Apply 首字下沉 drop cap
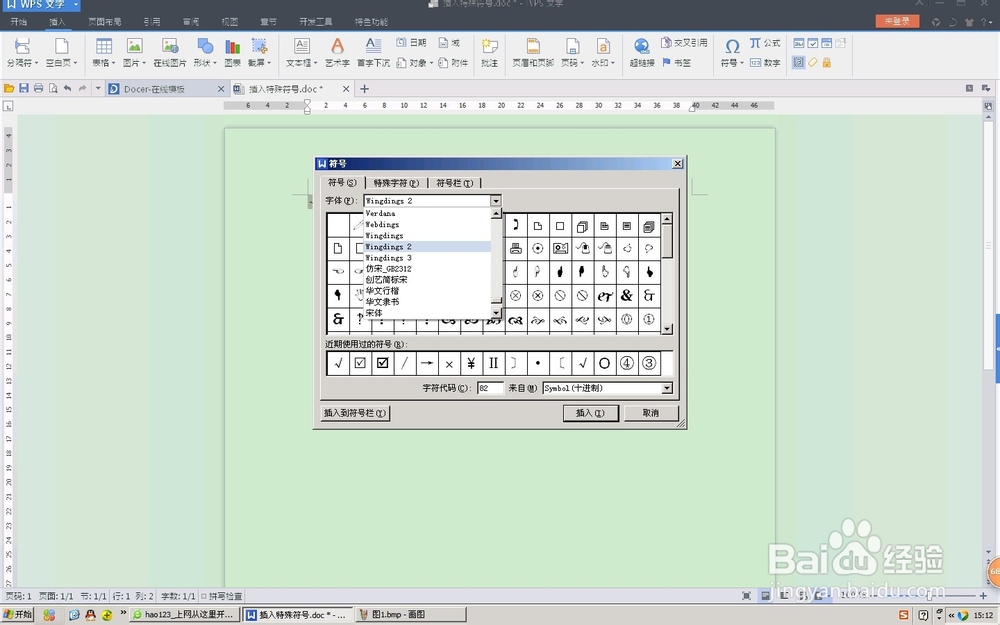Image resolution: width=1000 pixels, height=625 pixels. pos(373,52)
